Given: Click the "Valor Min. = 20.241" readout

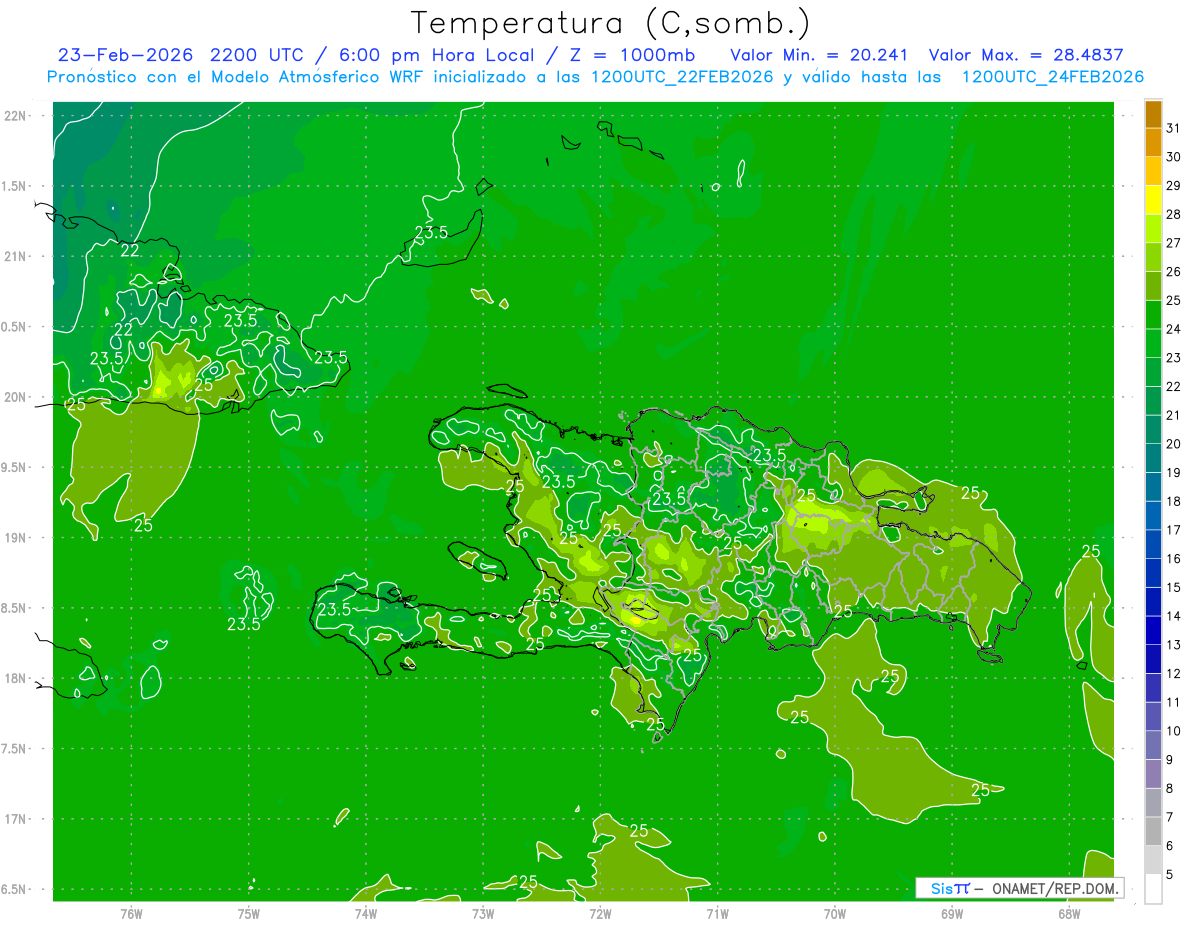Looking at the screenshot, I should tap(818, 55).
